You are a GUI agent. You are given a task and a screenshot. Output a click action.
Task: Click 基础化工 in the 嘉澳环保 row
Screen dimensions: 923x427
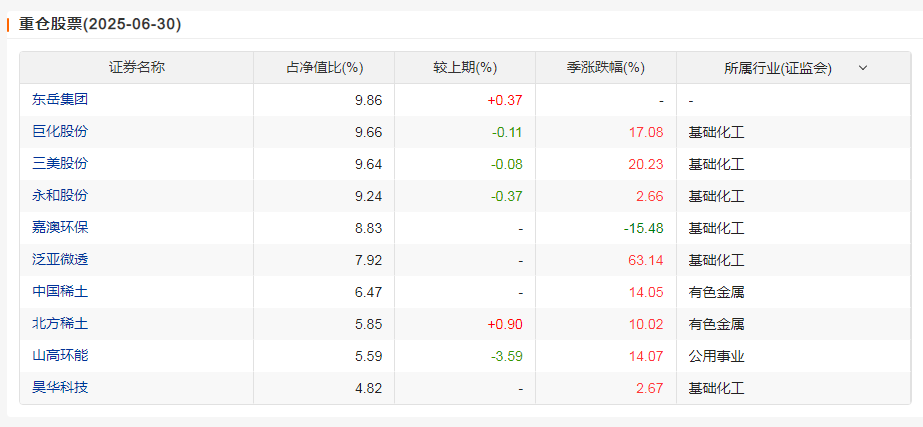(x=716, y=229)
